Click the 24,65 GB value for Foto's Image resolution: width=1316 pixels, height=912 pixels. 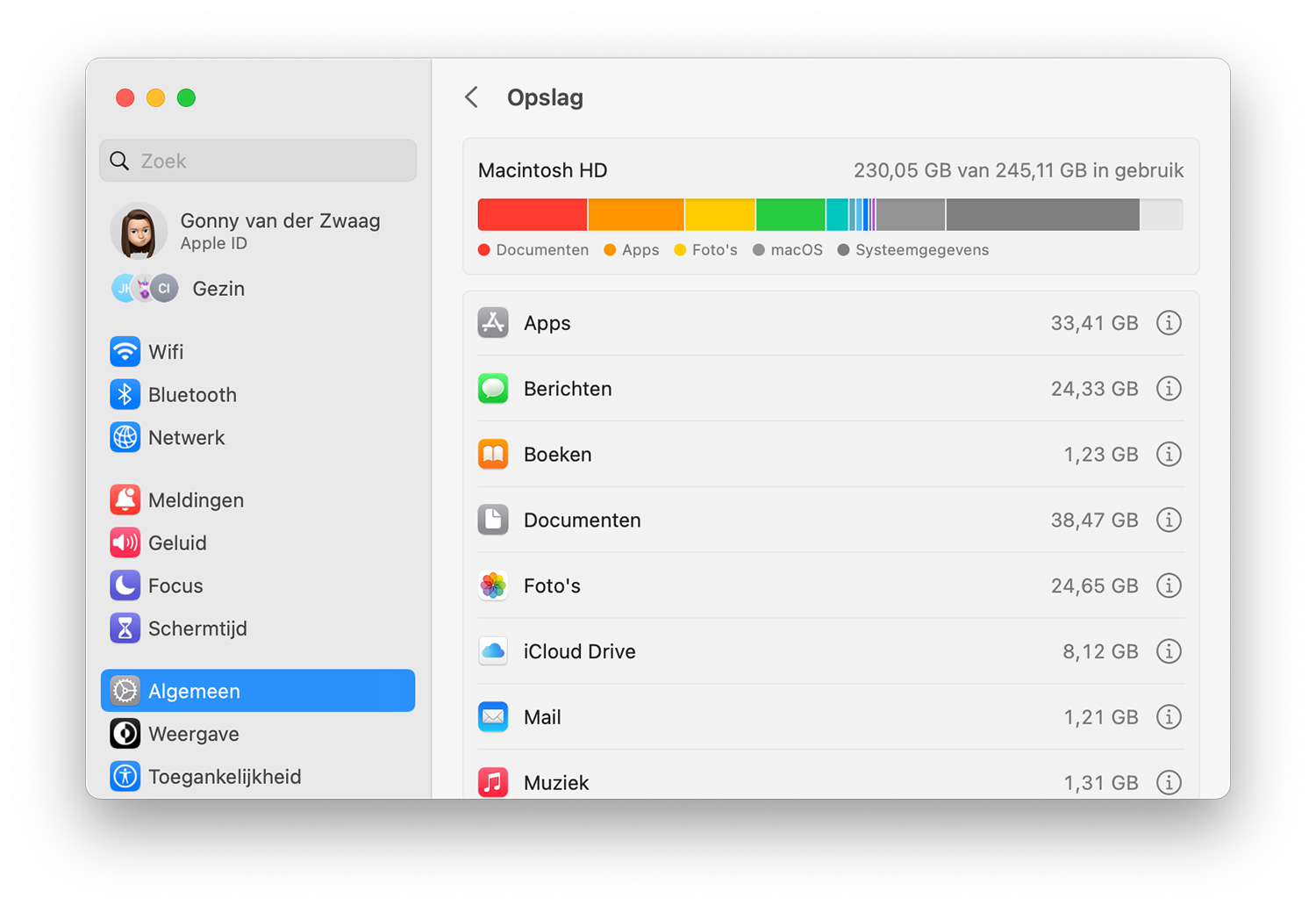pos(1094,585)
